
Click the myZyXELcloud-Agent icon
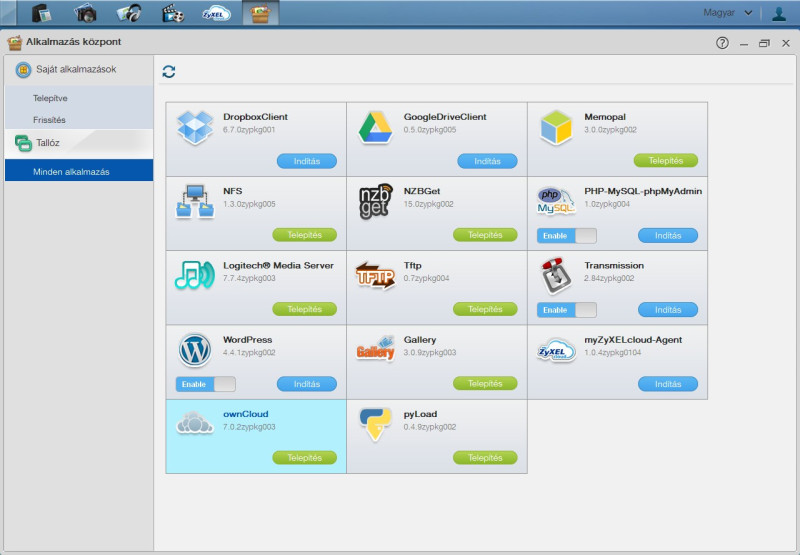pos(556,351)
